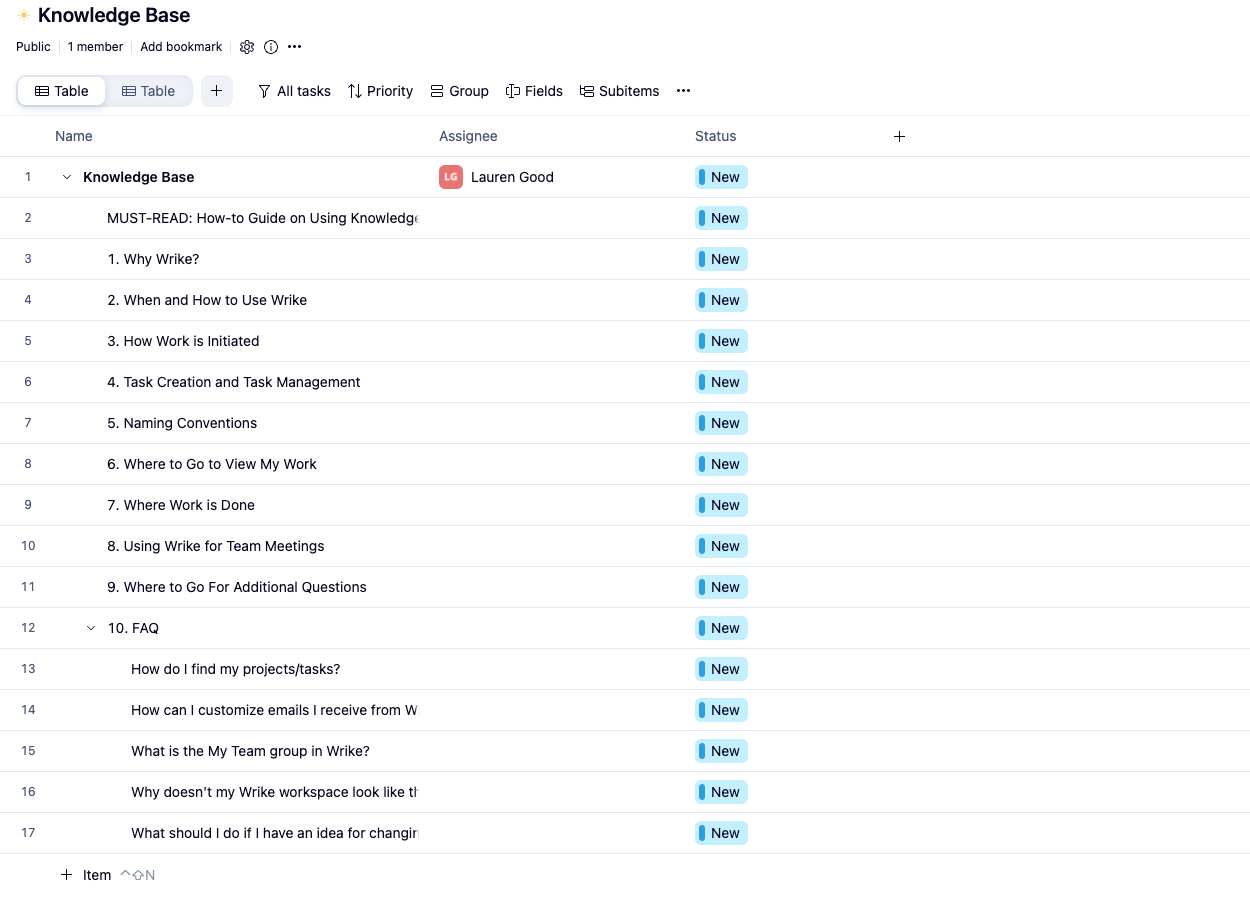
Task: Collapse the Knowledge Base parent row
Action: click(x=66, y=176)
